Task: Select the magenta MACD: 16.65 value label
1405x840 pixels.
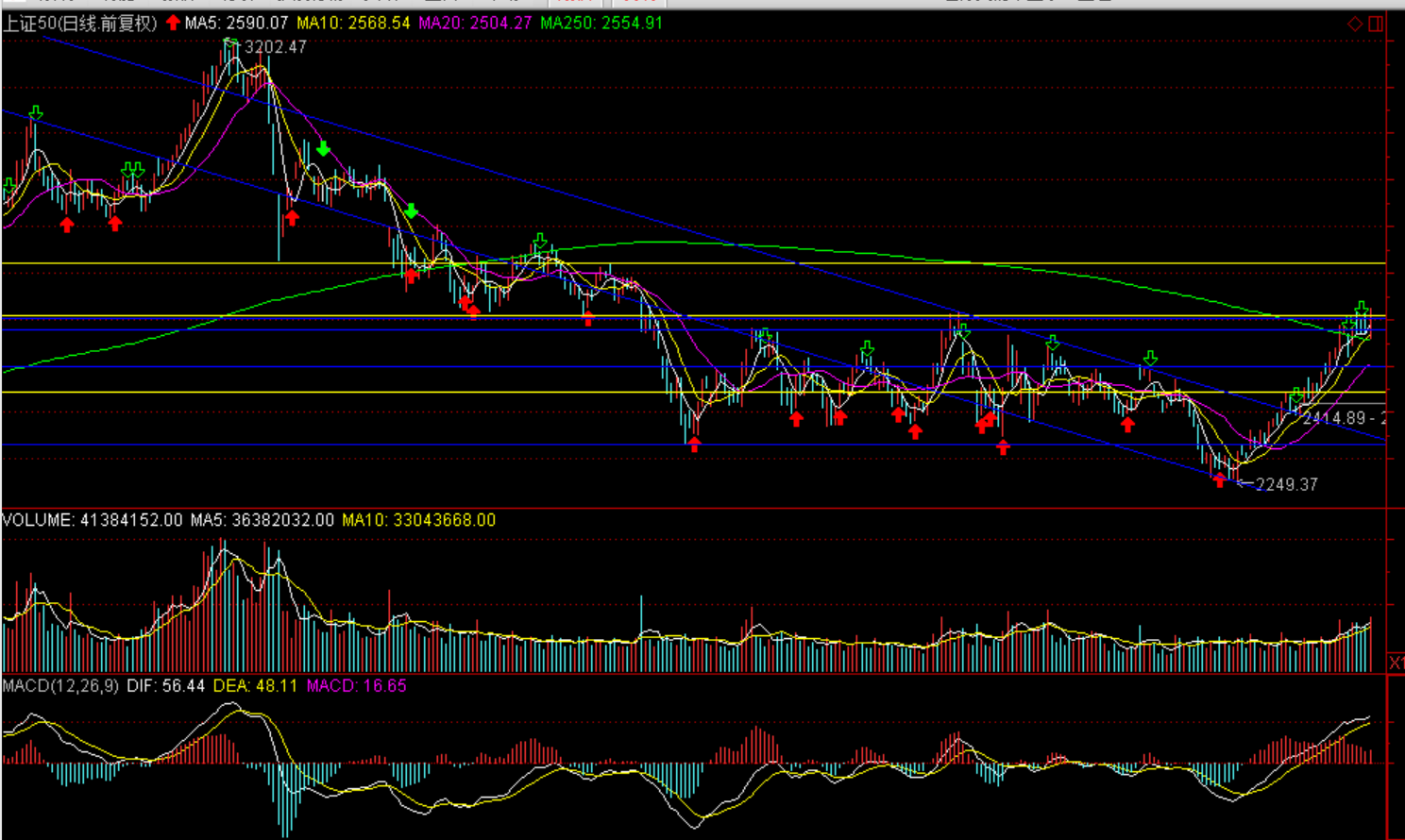Action: tap(356, 686)
